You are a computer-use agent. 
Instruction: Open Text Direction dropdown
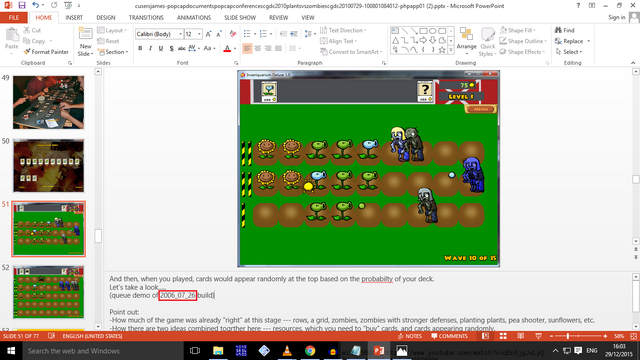[343, 30]
